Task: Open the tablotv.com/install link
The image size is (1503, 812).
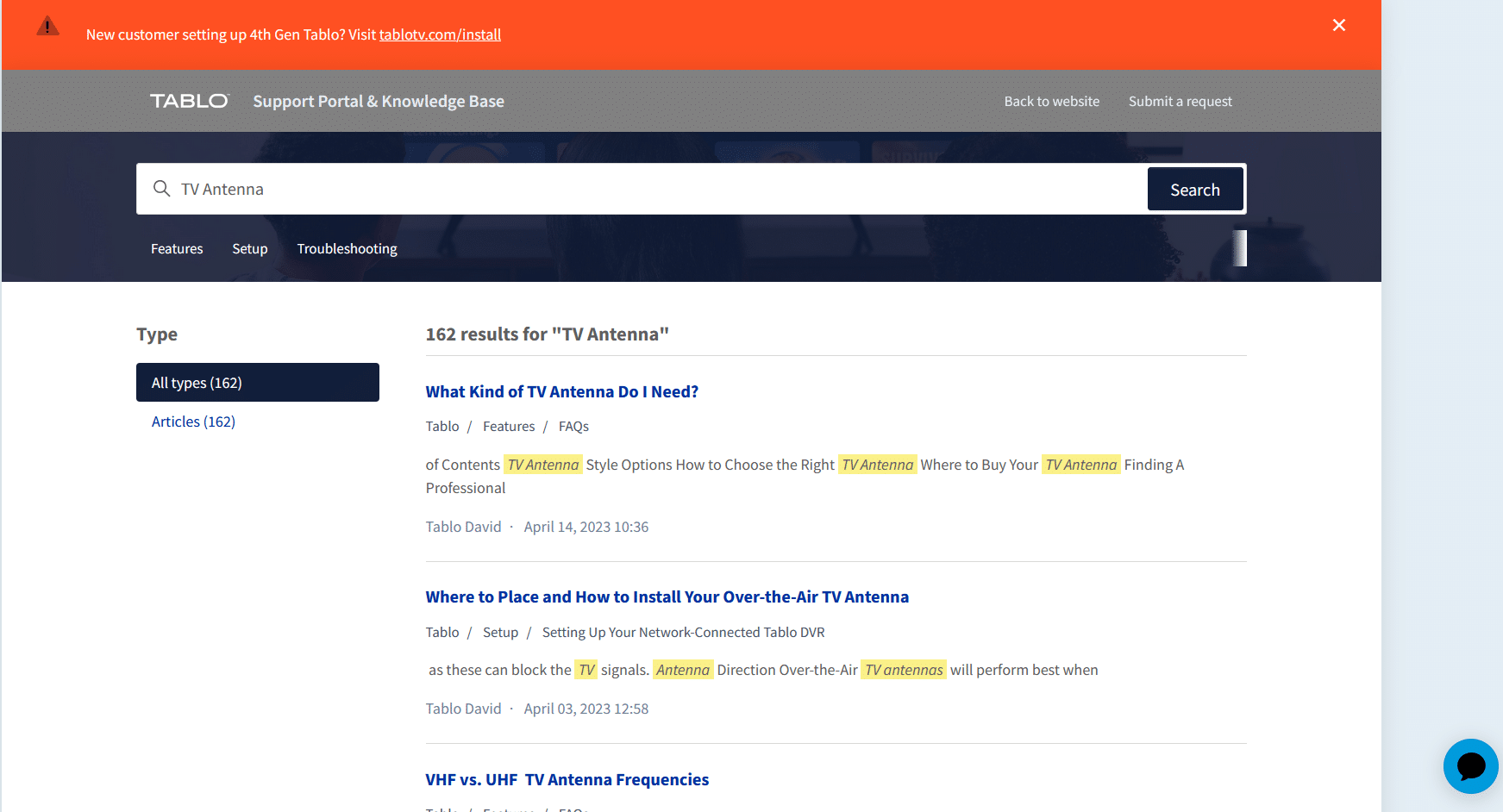Action: pyautogui.click(x=440, y=34)
